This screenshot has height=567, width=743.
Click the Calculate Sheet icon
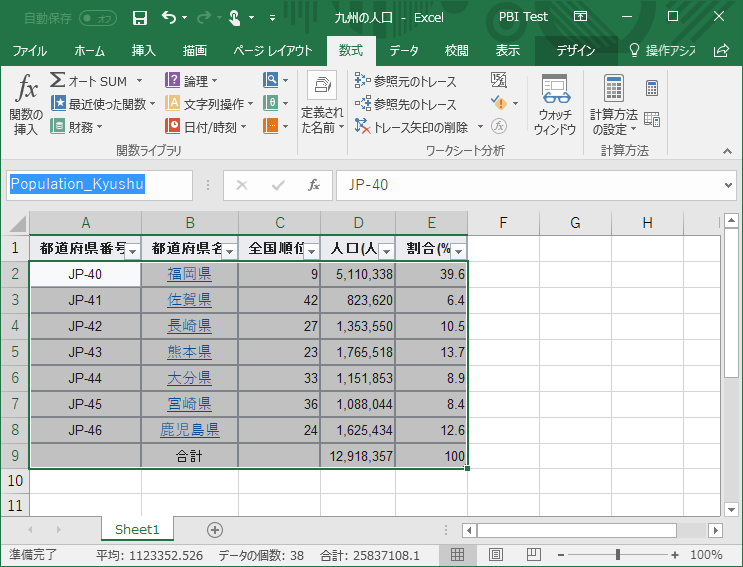(x=652, y=119)
